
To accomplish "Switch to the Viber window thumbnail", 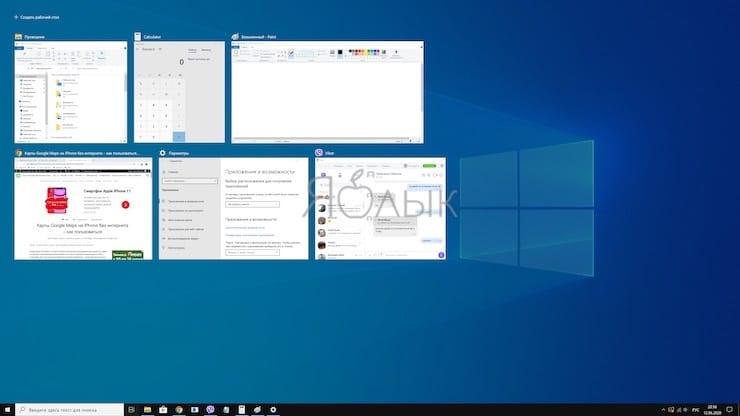I will [380, 208].
